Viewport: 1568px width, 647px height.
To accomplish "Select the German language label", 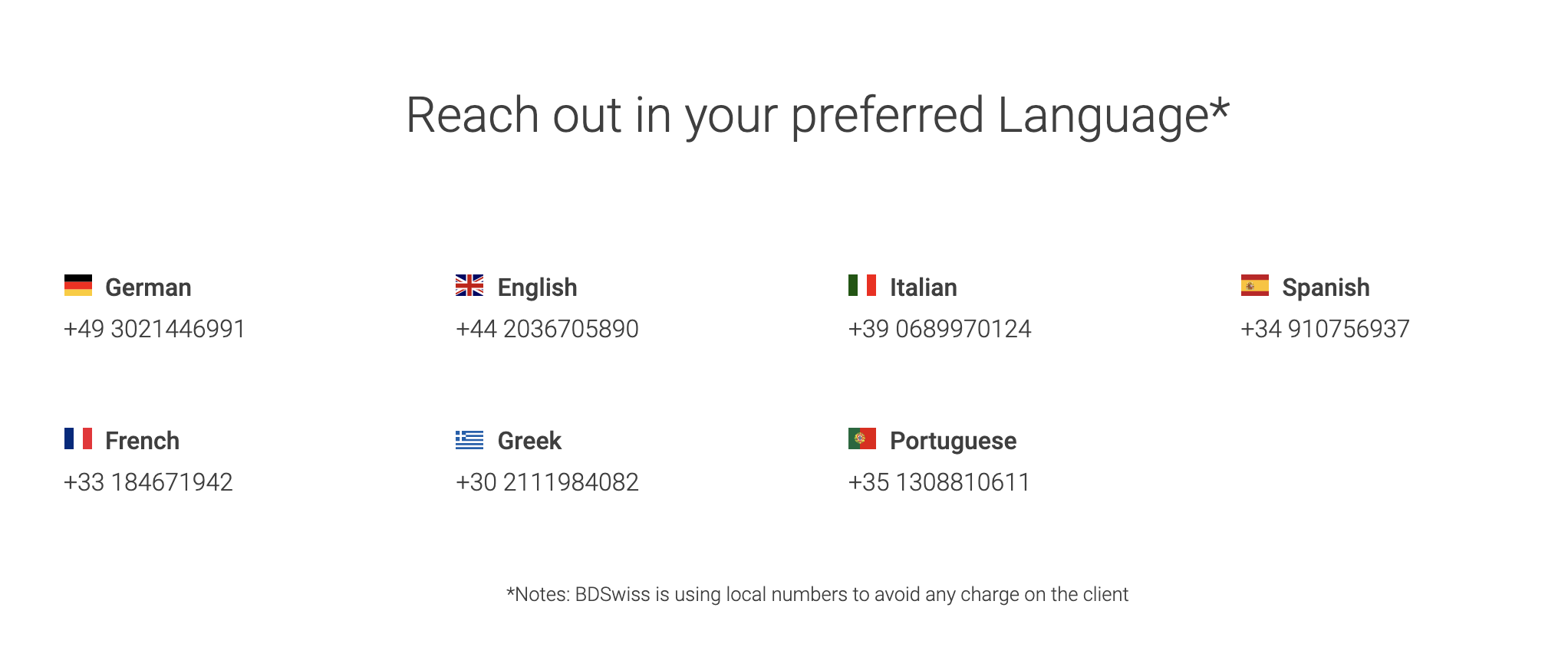I will click(148, 287).
